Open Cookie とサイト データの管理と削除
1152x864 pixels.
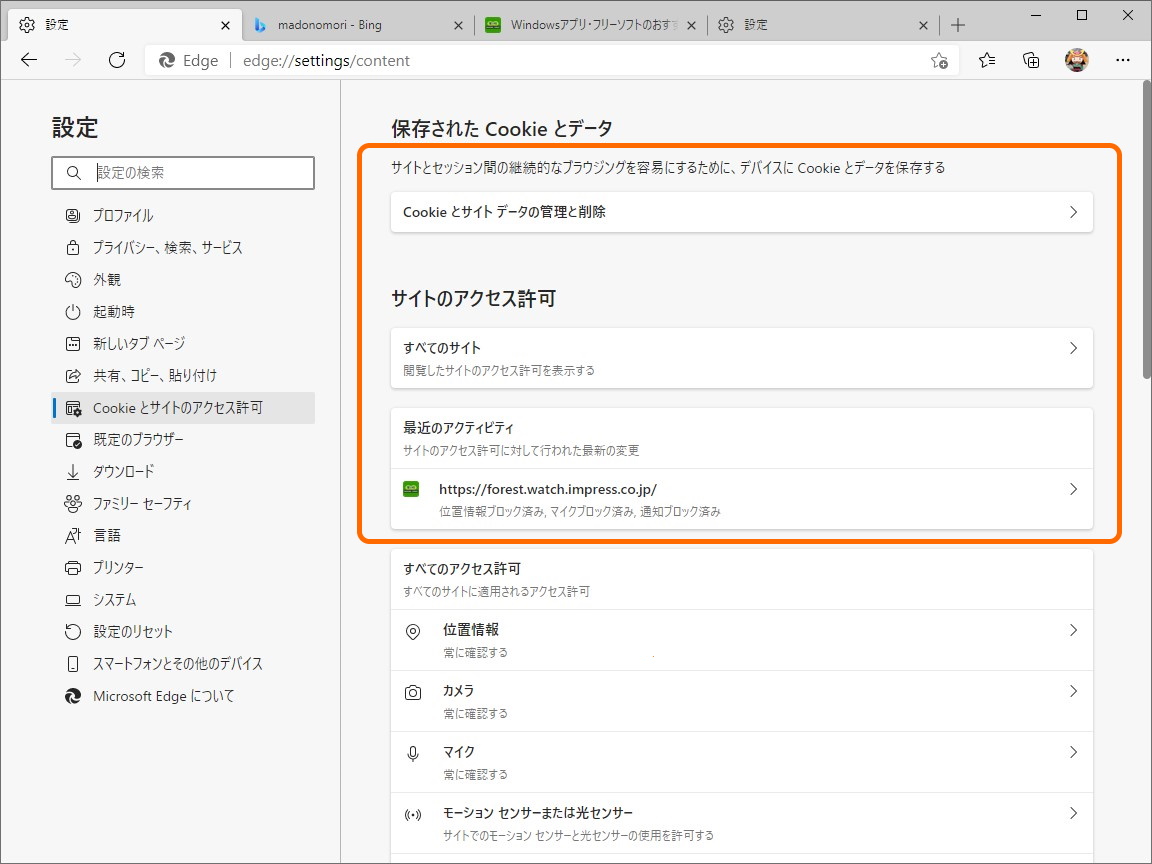point(740,212)
